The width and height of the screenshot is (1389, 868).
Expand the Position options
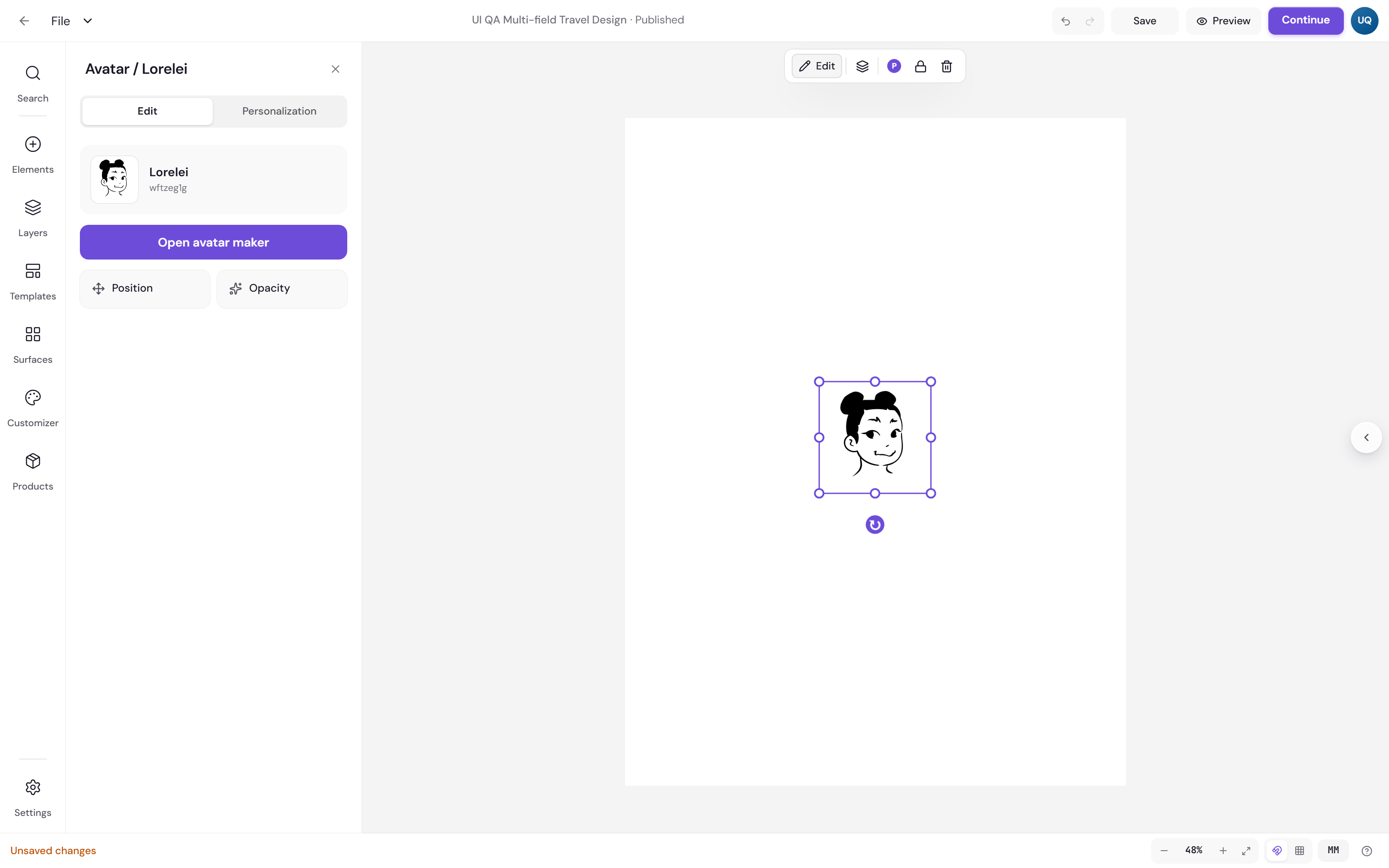pyautogui.click(x=145, y=288)
